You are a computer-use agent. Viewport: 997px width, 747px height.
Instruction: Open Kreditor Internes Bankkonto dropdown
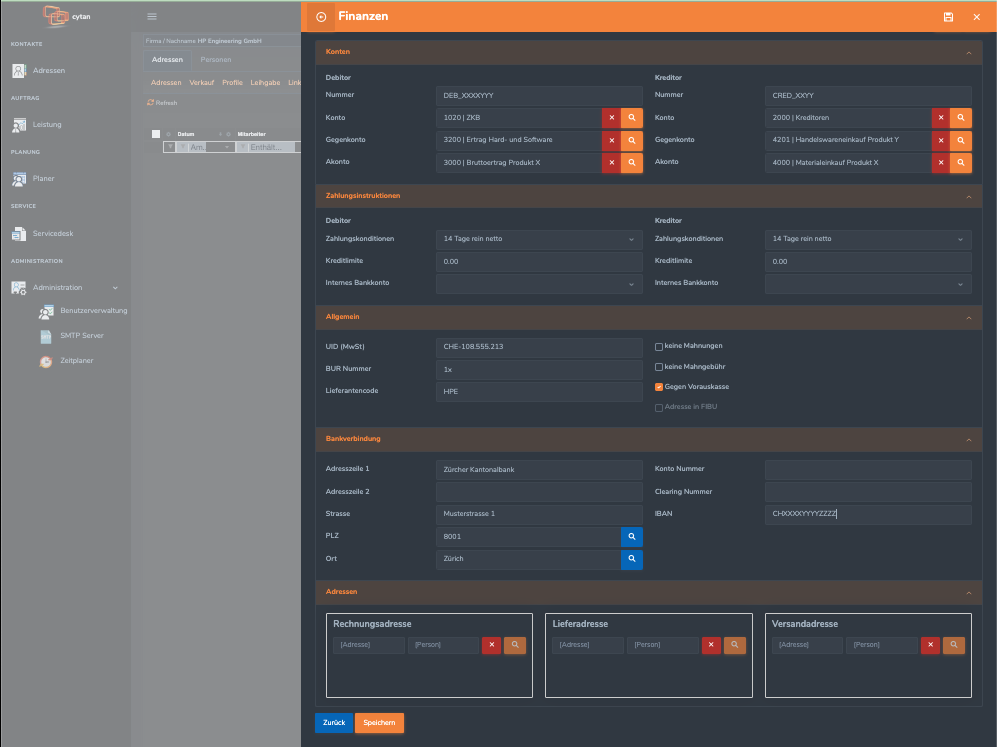pyautogui.click(x=868, y=284)
